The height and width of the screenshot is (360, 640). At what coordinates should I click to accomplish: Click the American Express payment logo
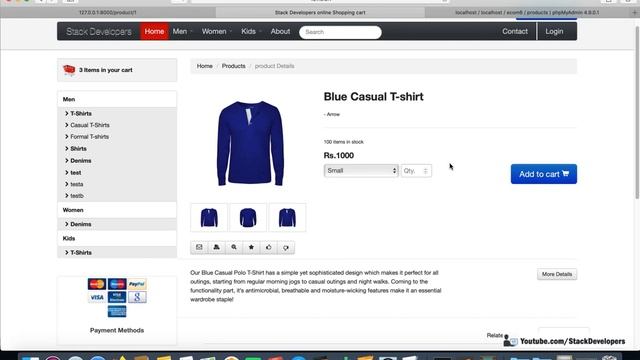(117, 311)
